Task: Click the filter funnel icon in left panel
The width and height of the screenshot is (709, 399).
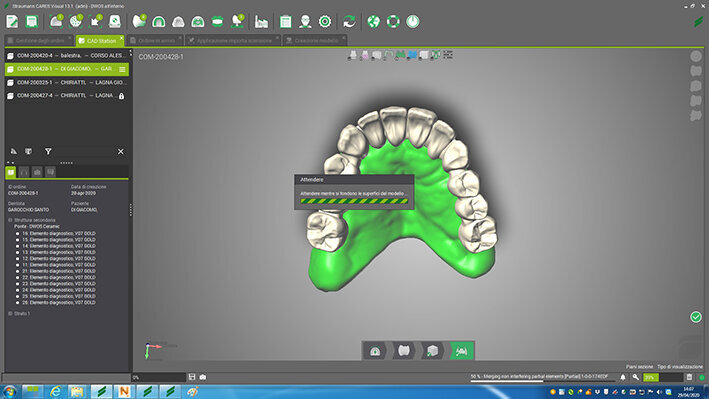Action: tap(48, 152)
